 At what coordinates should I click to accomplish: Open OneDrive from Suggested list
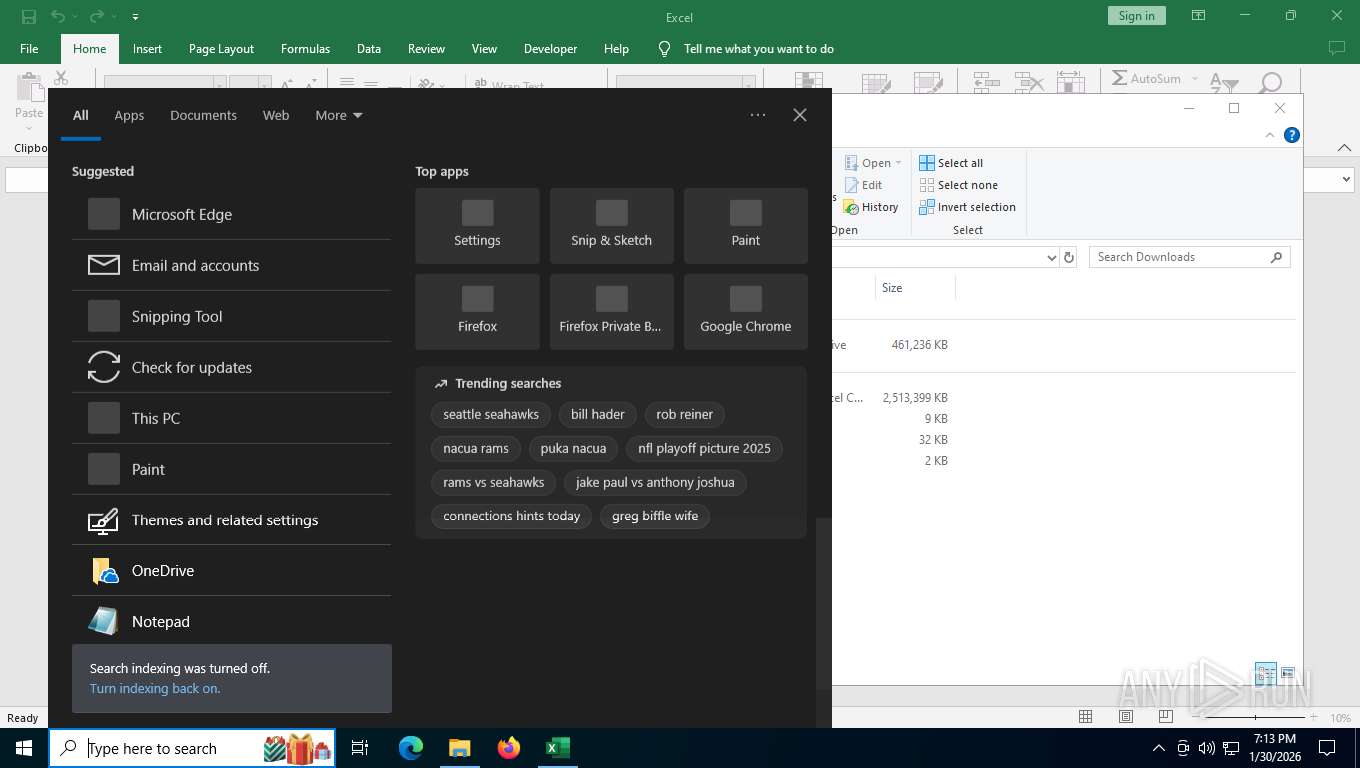pos(231,571)
